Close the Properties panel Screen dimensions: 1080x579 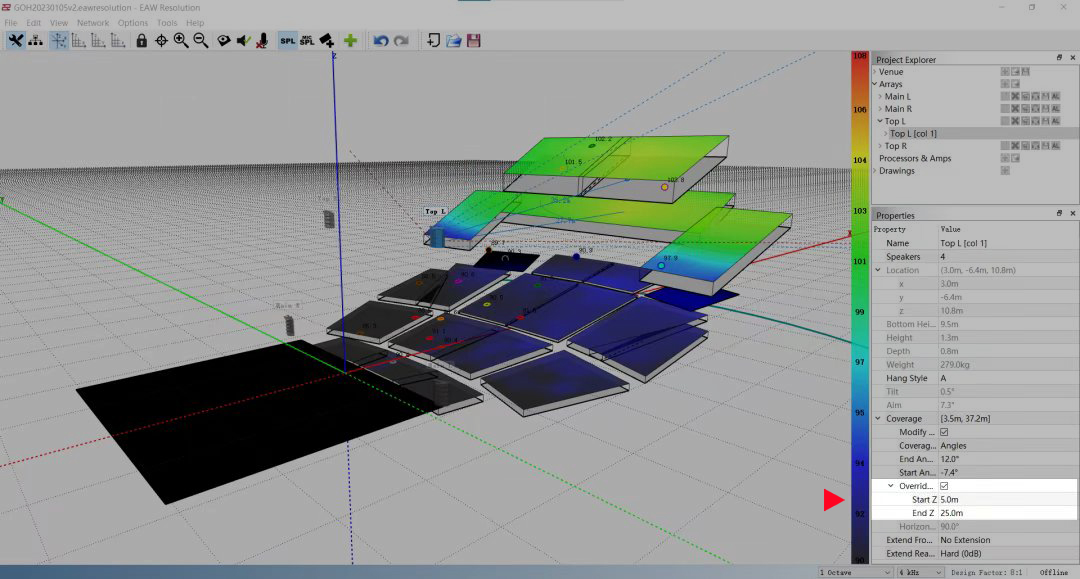point(1072,213)
